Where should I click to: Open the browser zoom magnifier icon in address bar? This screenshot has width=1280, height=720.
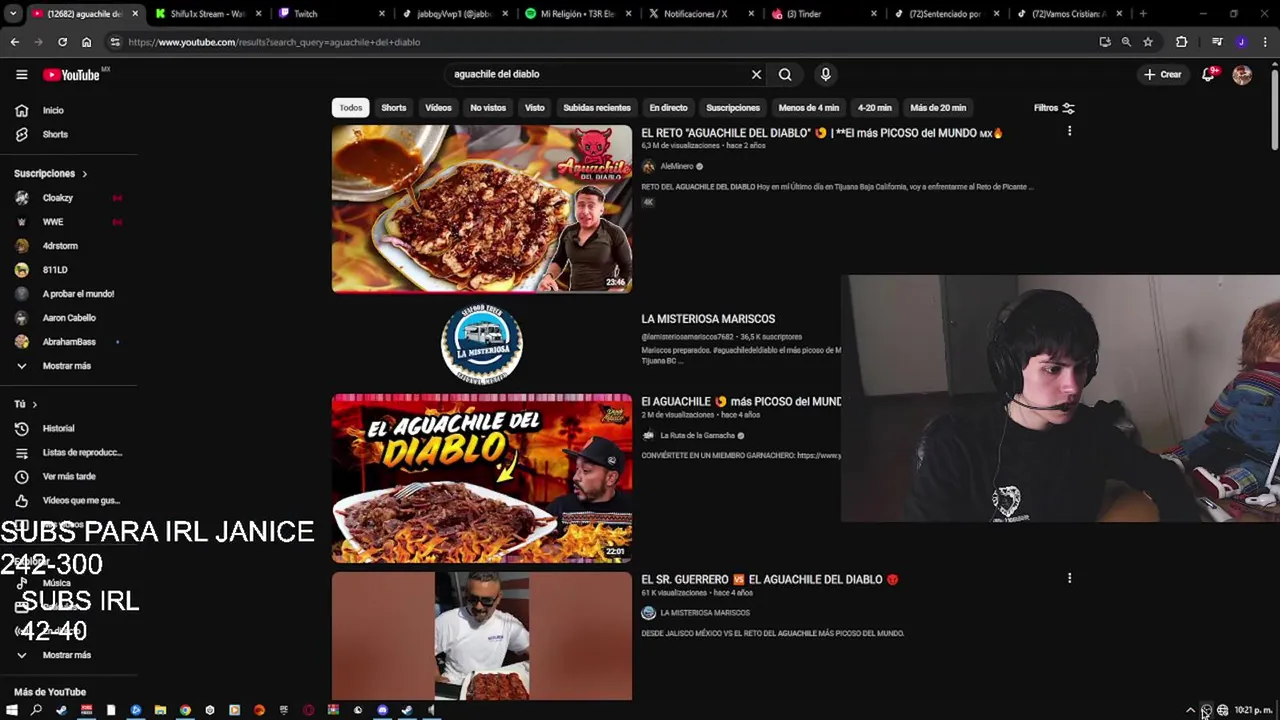pos(1126,42)
